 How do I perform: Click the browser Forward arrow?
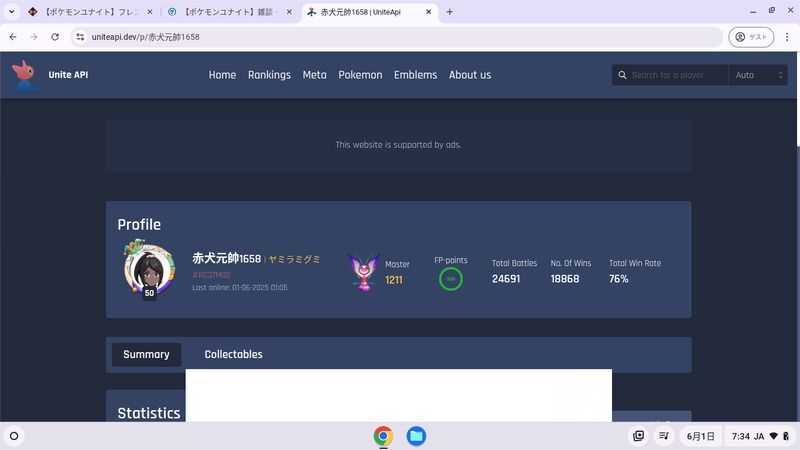pos(34,37)
